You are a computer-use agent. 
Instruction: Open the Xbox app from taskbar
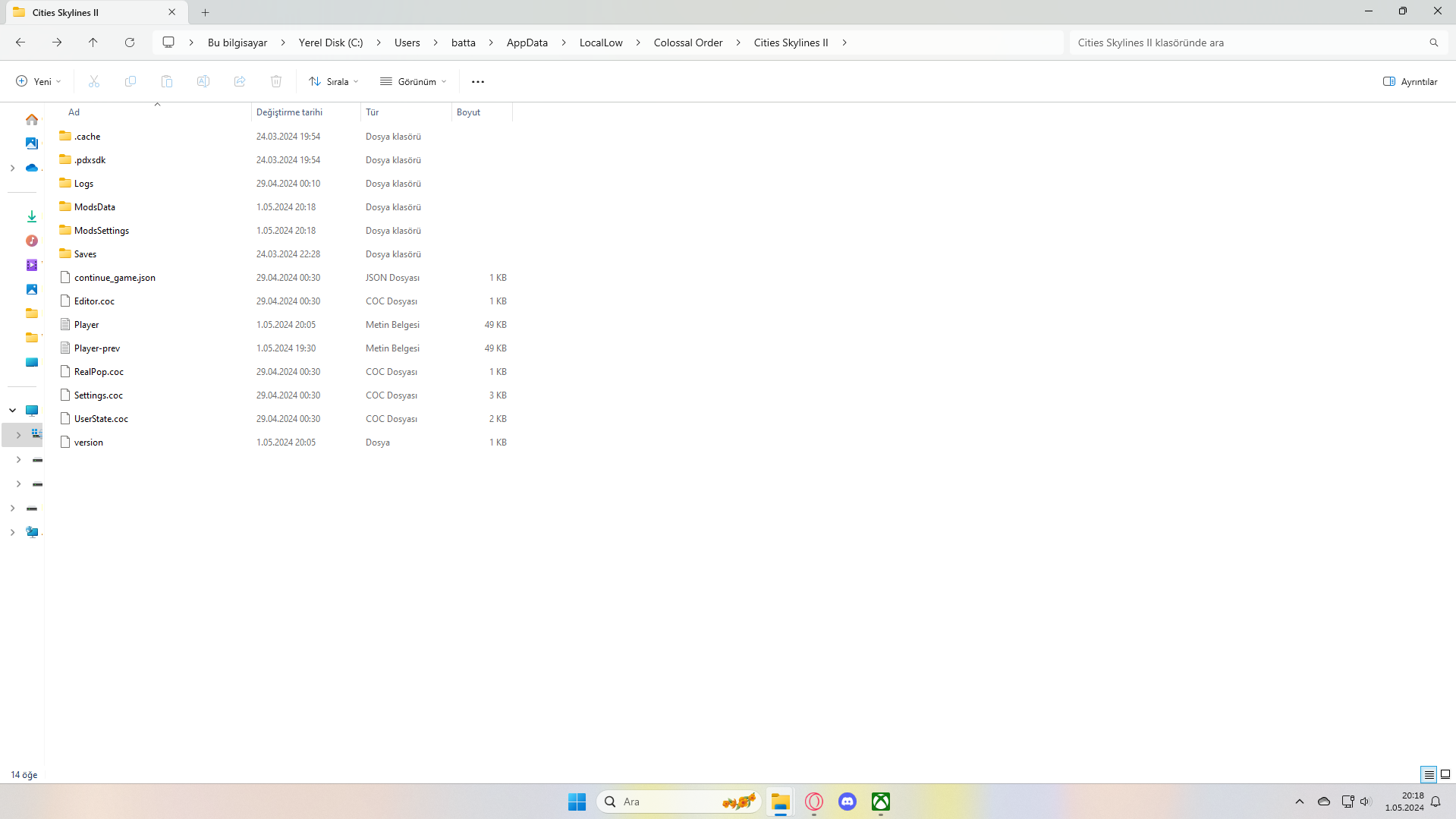click(x=881, y=802)
